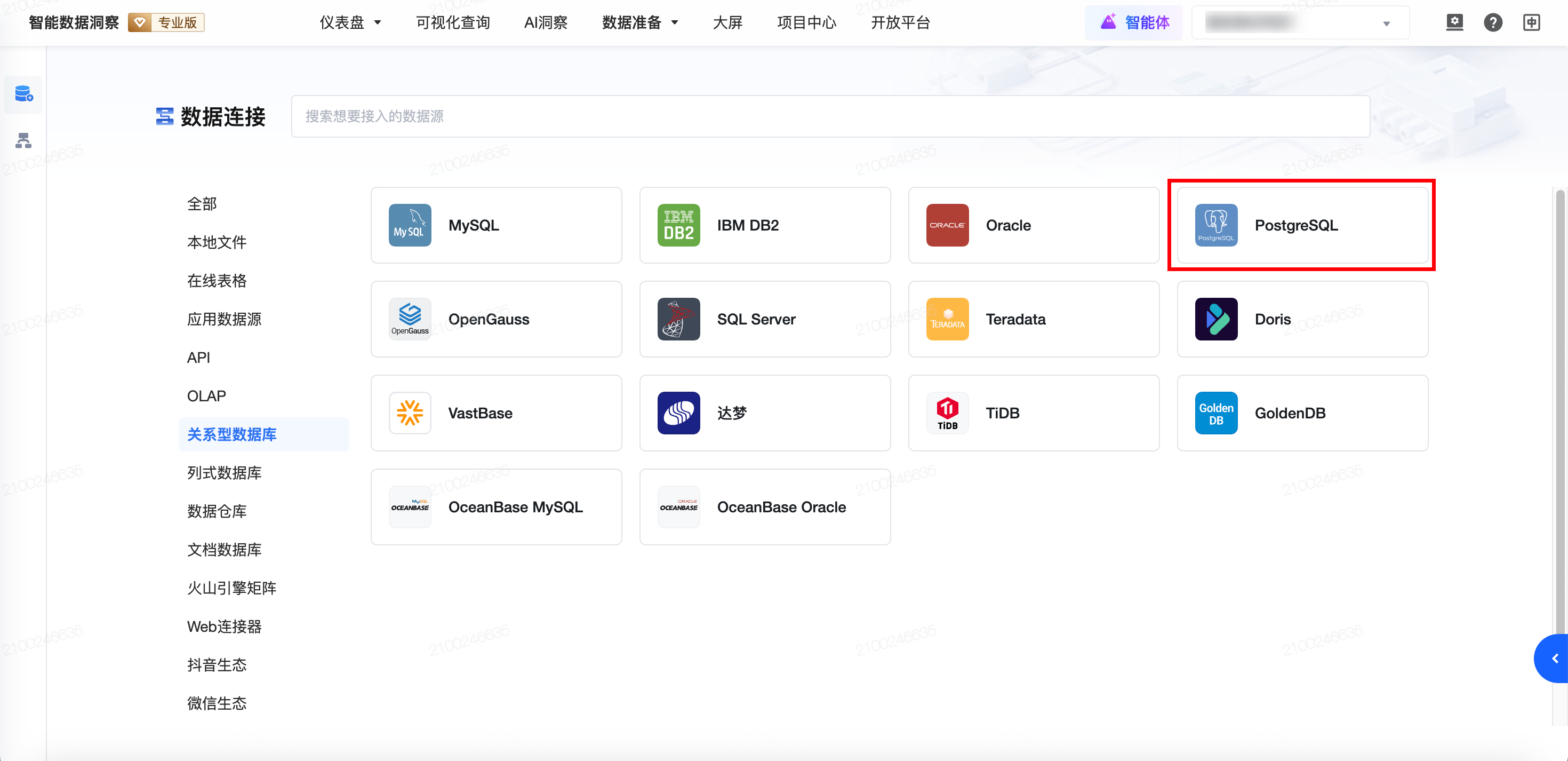Viewport: 1568px width, 761px height.
Task: Choose the PostgreSQL elephant icon
Action: 1215,225
